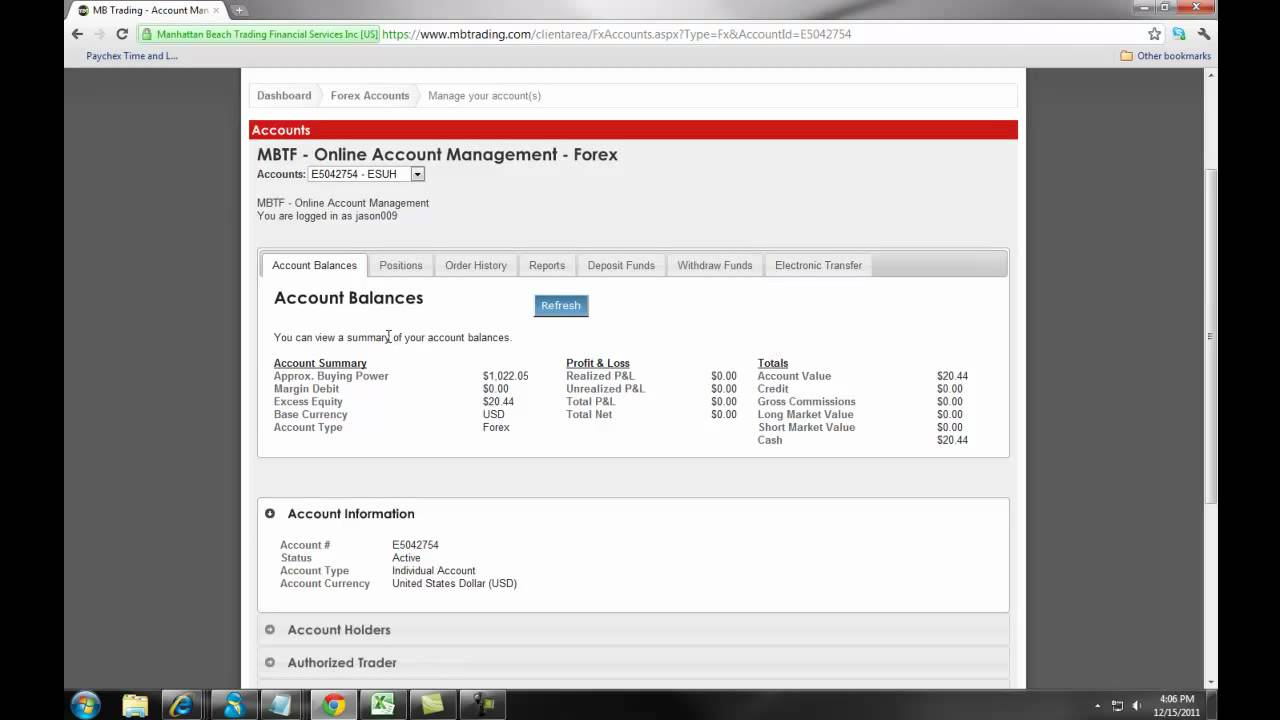The height and width of the screenshot is (720, 1280).
Task: Click the account number E5042754 under Account Information
Action: (415, 545)
